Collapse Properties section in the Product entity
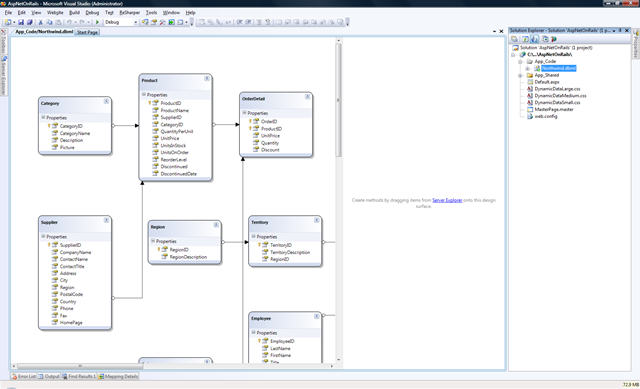The width and height of the screenshot is (640, 389). pyautogui.click(x=144, y=94)
